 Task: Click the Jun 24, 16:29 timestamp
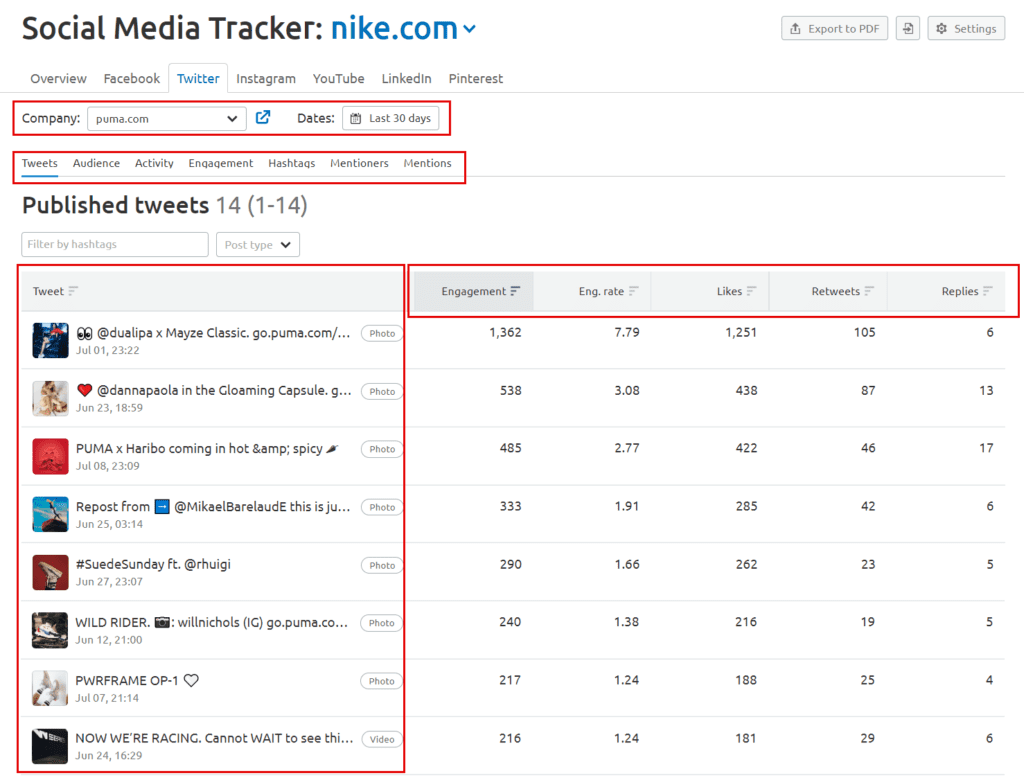tap(108, 756)
